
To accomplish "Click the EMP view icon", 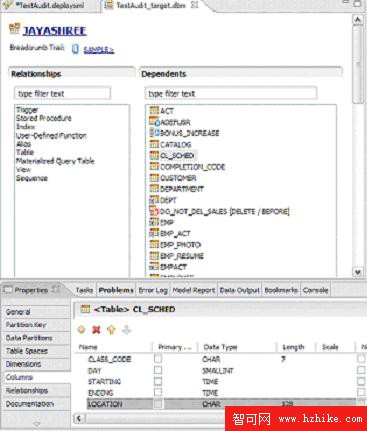I will point(154,222).
